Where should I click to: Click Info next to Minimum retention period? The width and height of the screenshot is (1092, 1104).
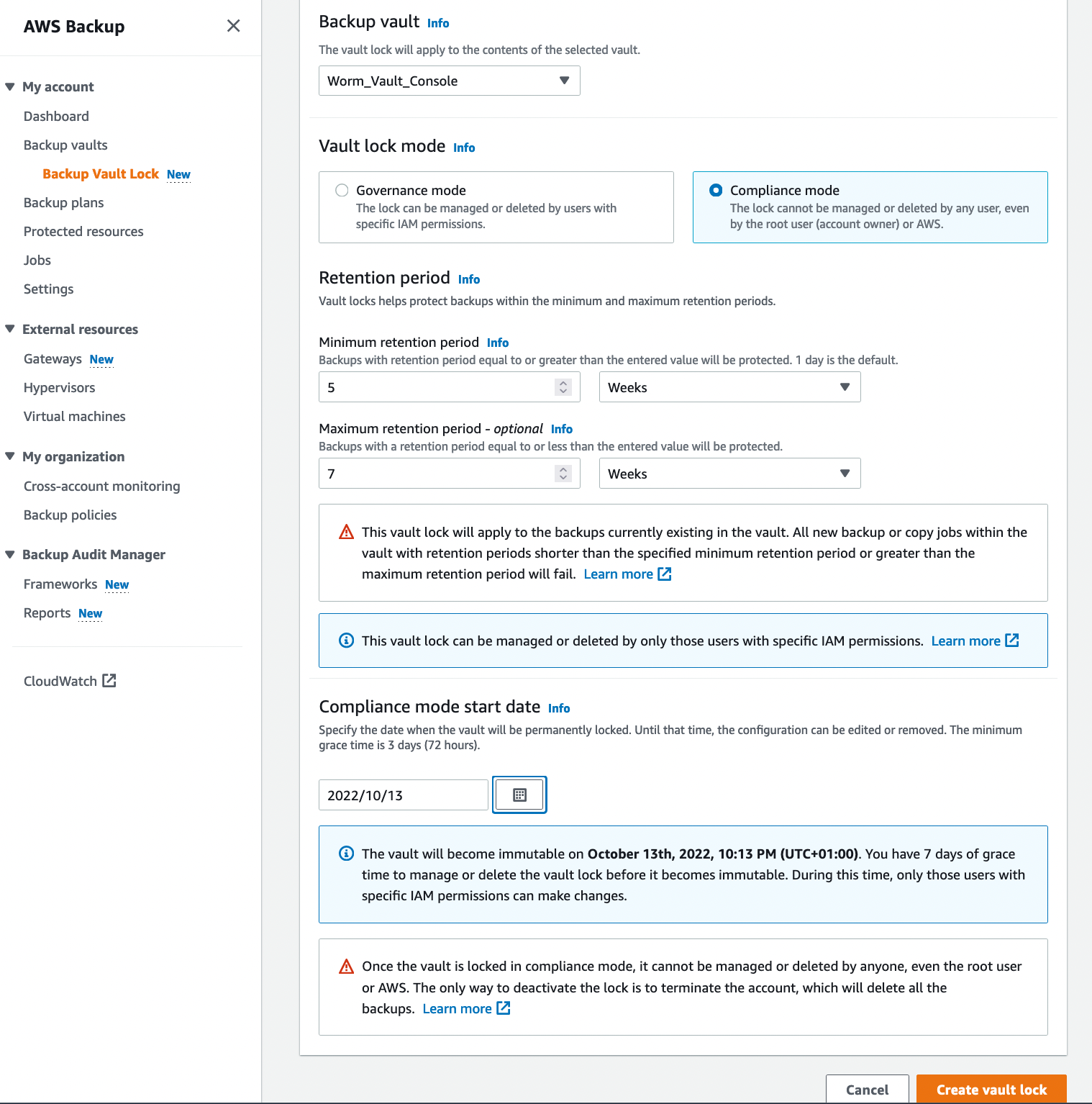[x=497, y=343]
